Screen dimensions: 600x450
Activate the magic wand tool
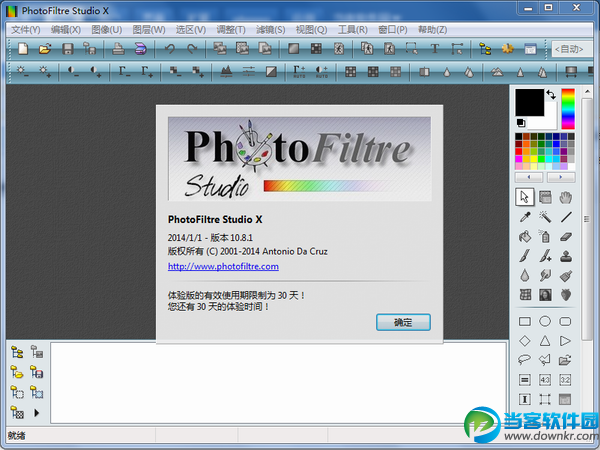pyautogui.click(x=546, y=217)
